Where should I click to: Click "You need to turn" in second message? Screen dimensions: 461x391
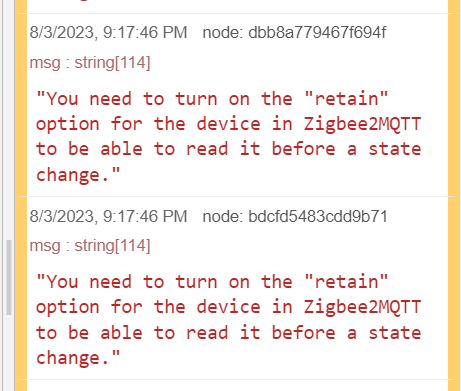pyautogui.click(x=127, y=282)
